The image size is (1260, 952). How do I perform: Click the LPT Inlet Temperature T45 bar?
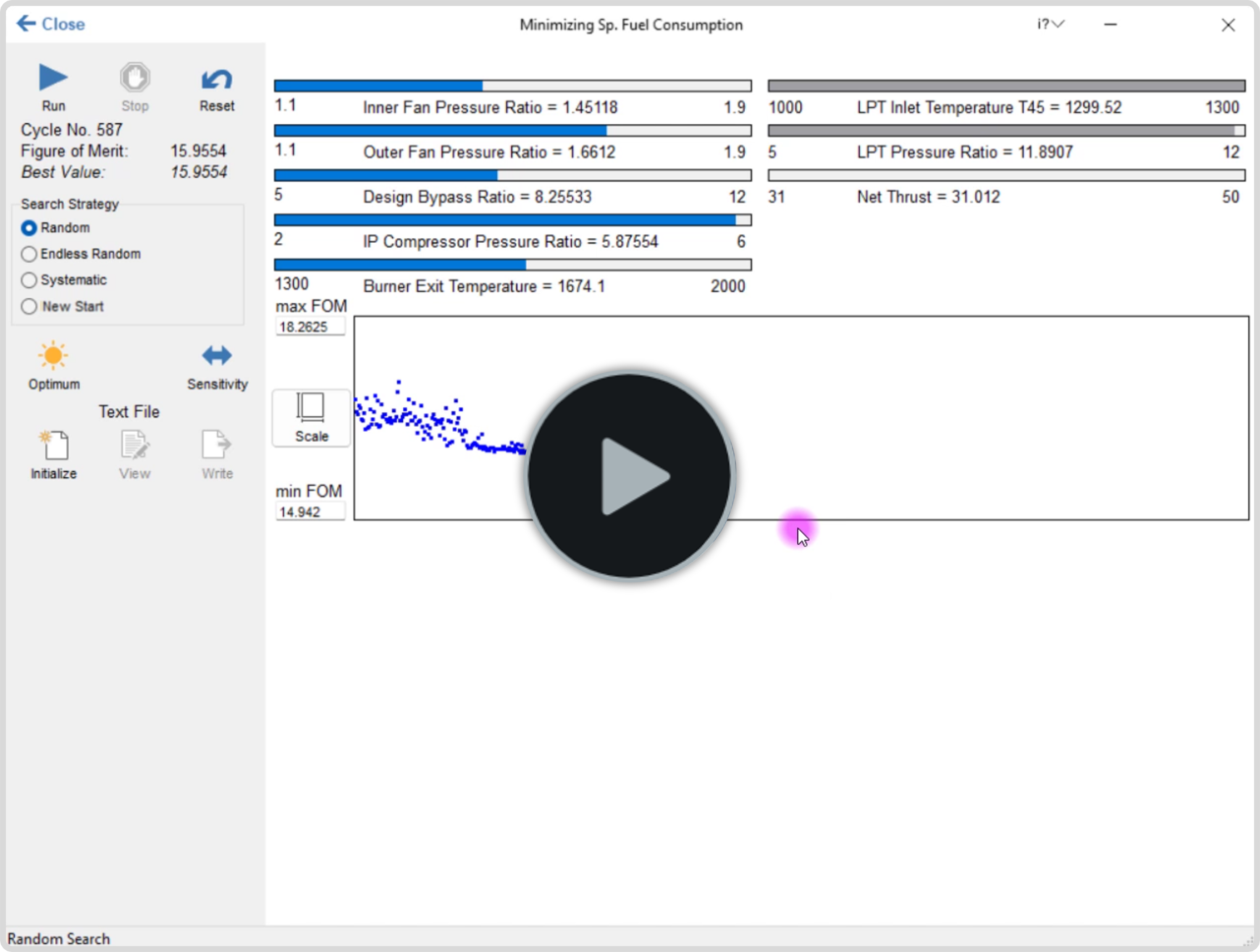point(1006,86)
